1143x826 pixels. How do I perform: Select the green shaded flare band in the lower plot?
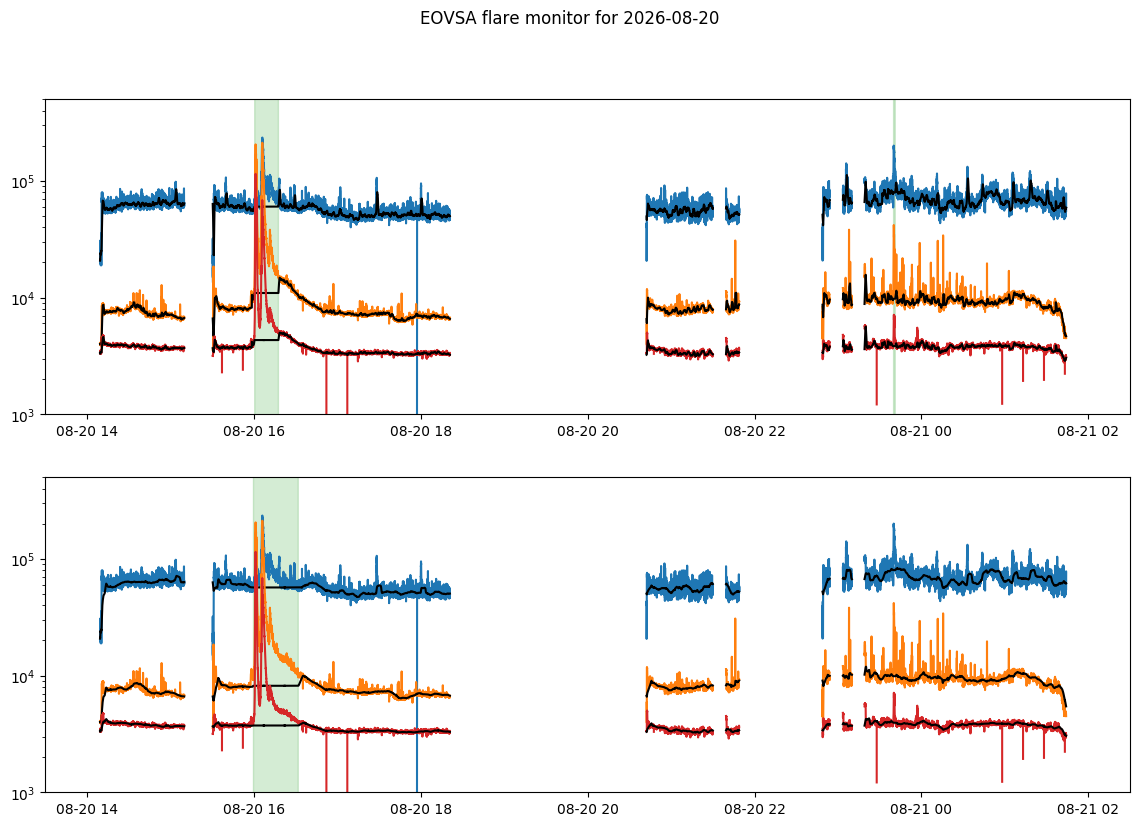pyautogui.click(x=276, y=635)
